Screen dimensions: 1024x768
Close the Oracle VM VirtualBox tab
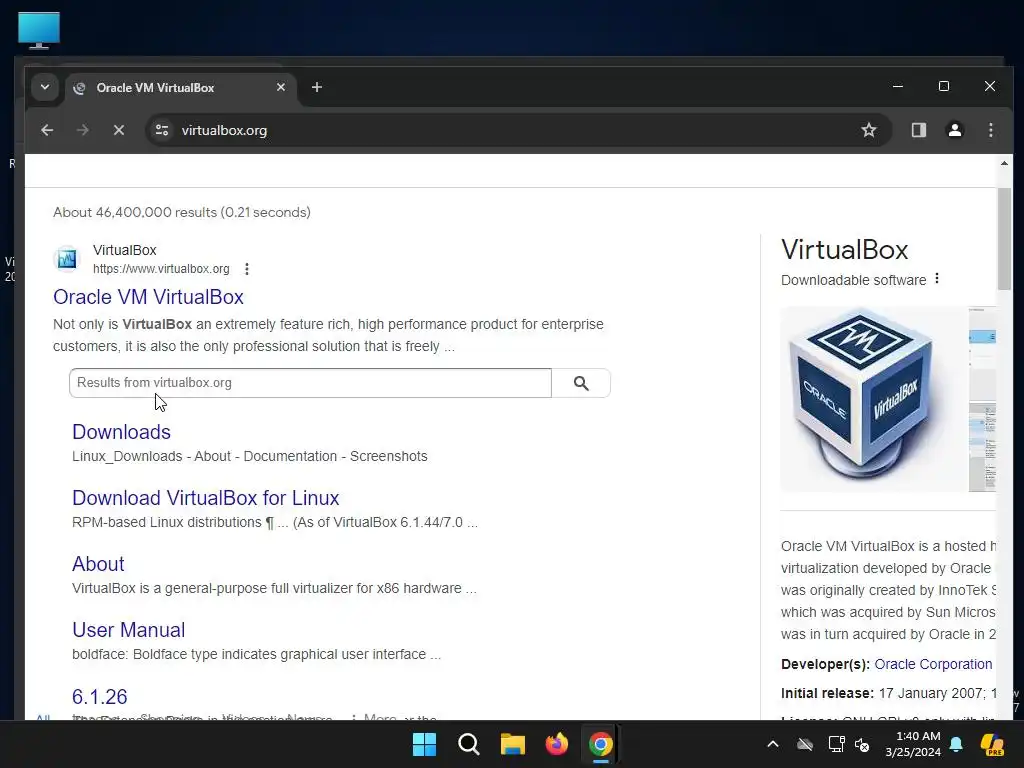tap(281, 87)
